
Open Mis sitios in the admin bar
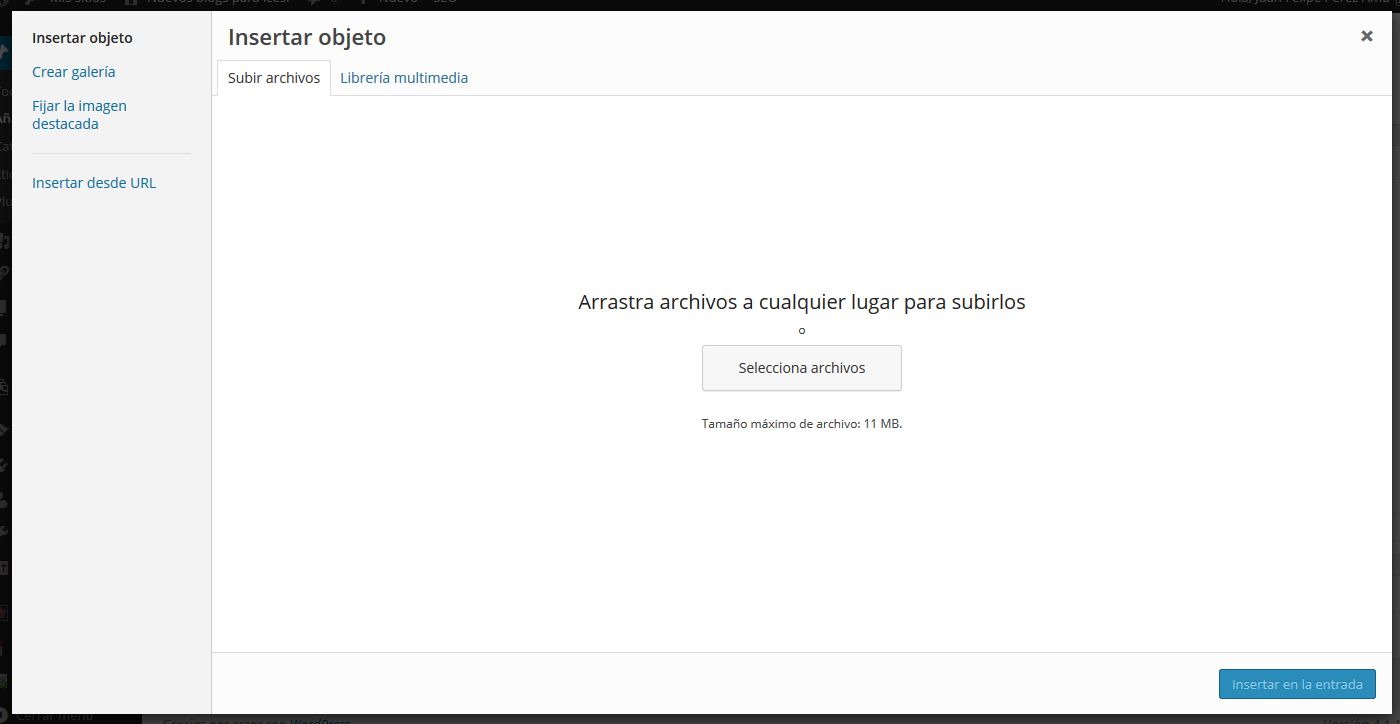[x=78, y=3]
